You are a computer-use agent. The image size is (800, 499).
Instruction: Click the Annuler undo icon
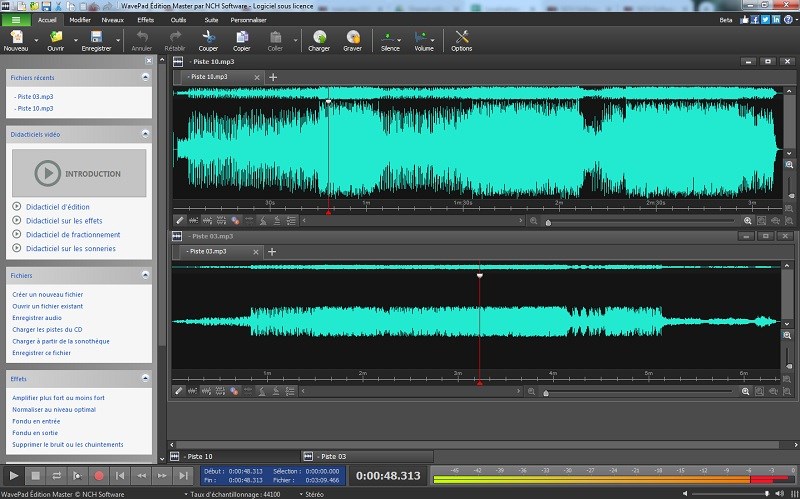pos(142,37)
